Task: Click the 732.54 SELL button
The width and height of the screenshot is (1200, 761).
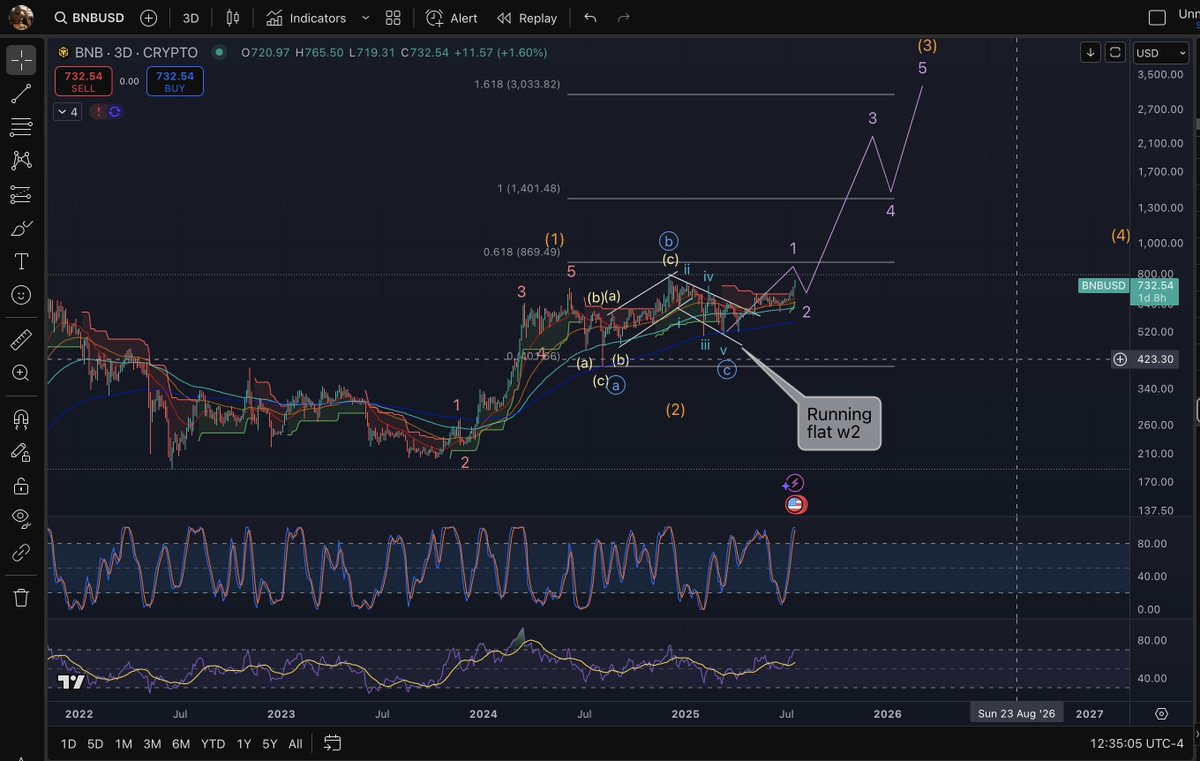Action: pyautogui.click(x=83, y=81)
